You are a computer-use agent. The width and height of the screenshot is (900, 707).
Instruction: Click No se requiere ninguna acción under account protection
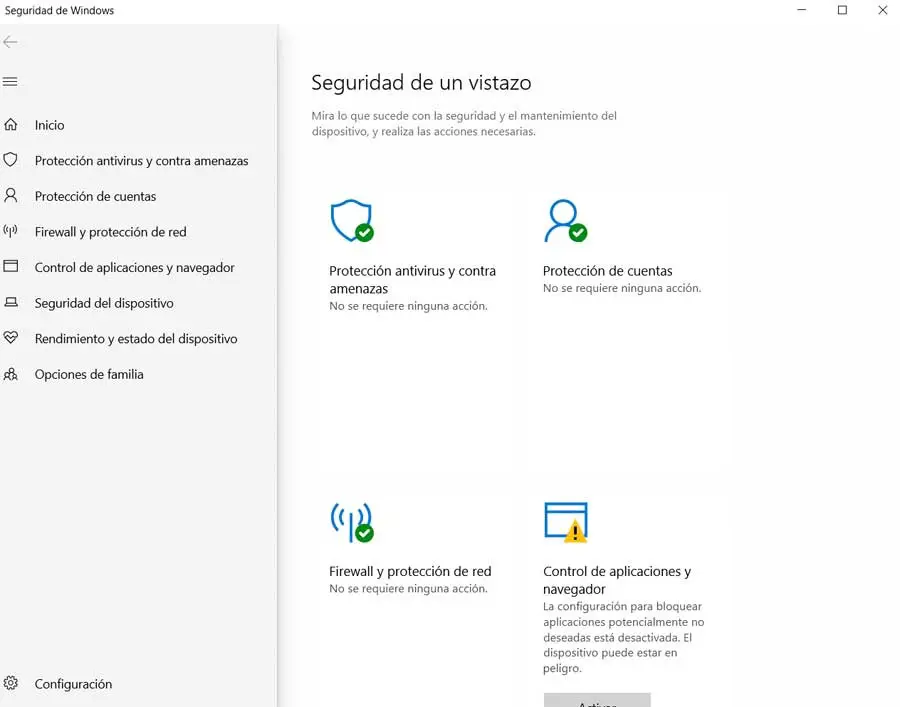point(622,288)
